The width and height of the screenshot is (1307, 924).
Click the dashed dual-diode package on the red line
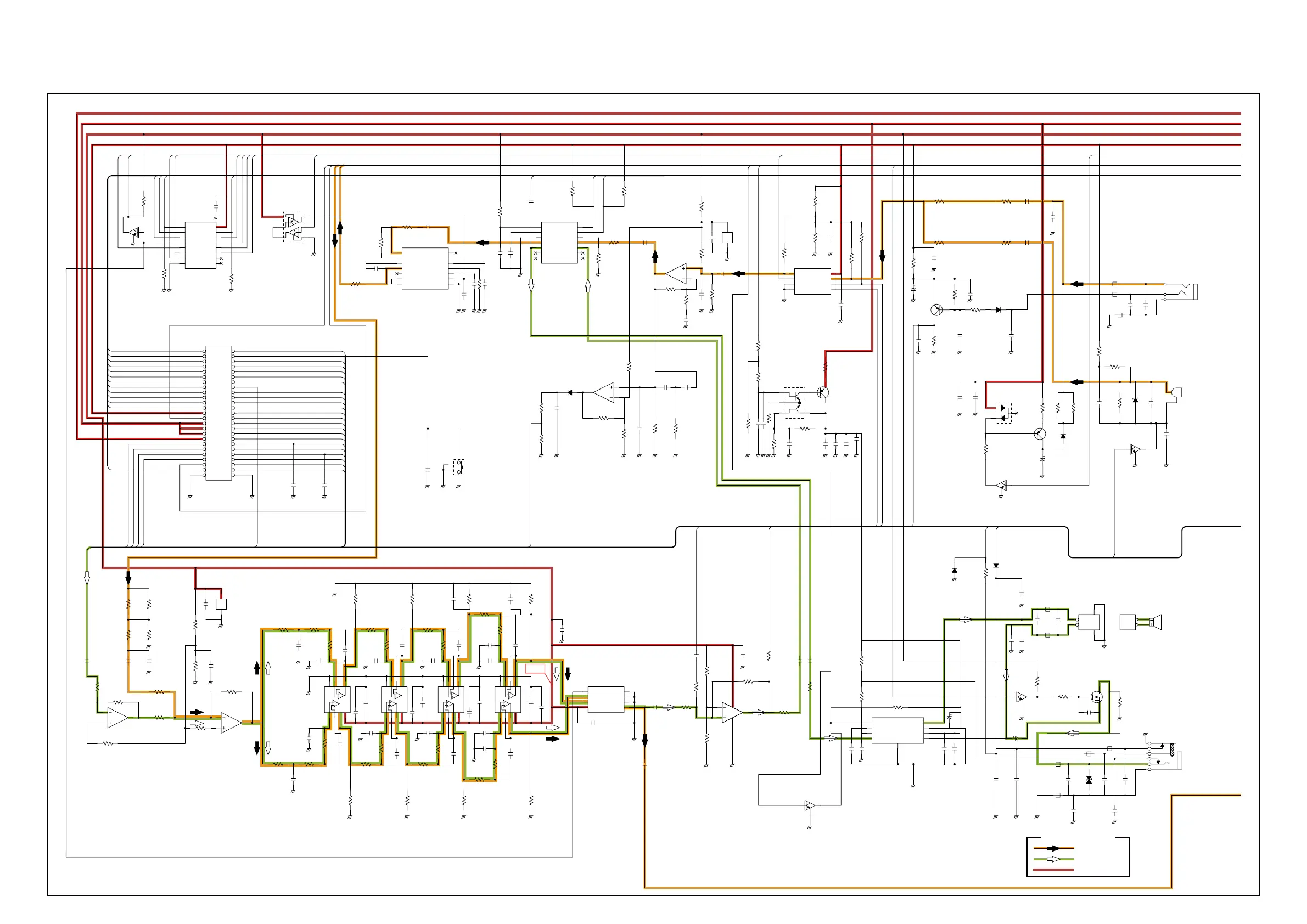pyautogui.click(x=1003, y=413)
